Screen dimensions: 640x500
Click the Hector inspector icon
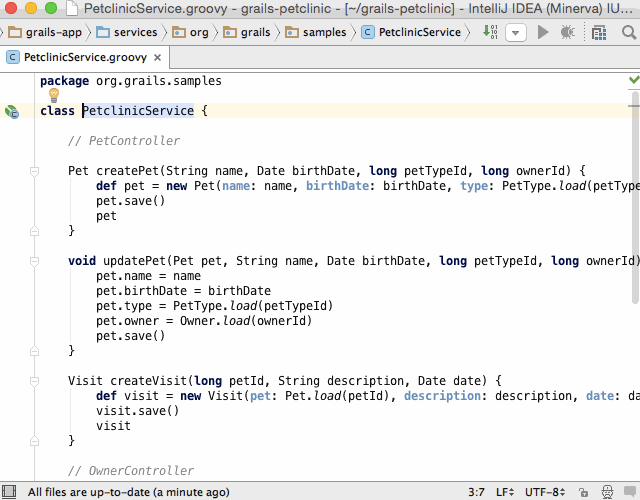point(607,492)
